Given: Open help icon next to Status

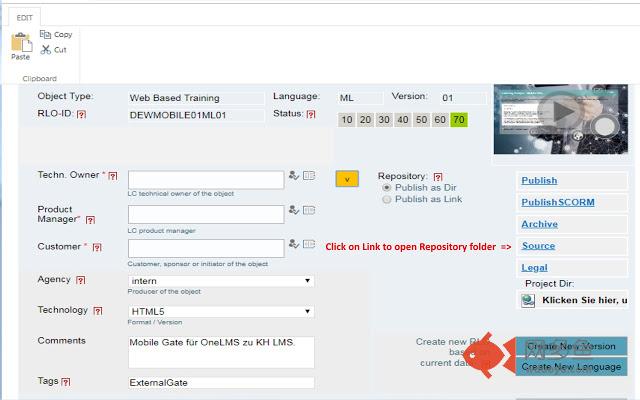Looking at the screenshot, I should click(311, 114).
